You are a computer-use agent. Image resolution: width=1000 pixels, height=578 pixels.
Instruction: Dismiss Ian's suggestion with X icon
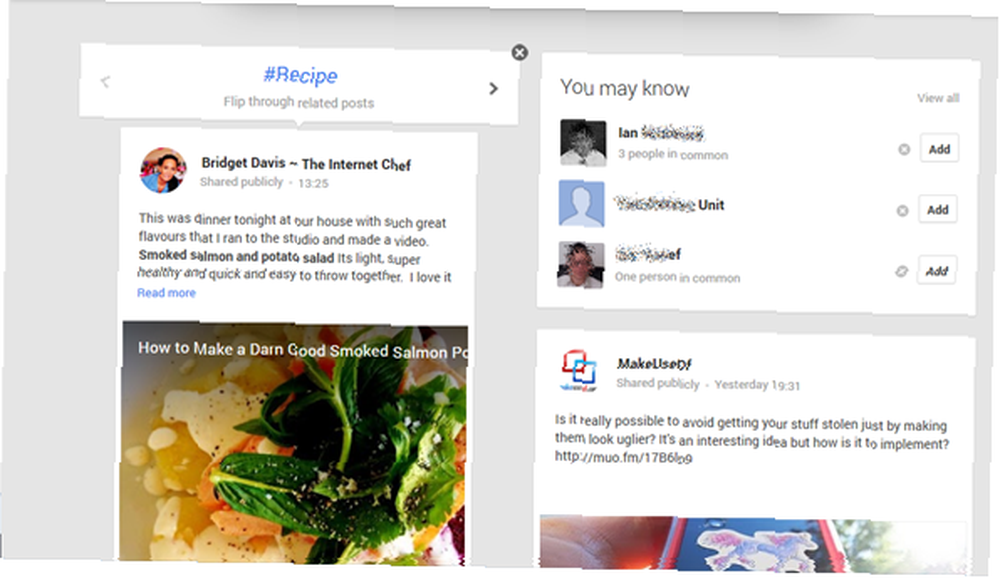click(x=904, y=149)
